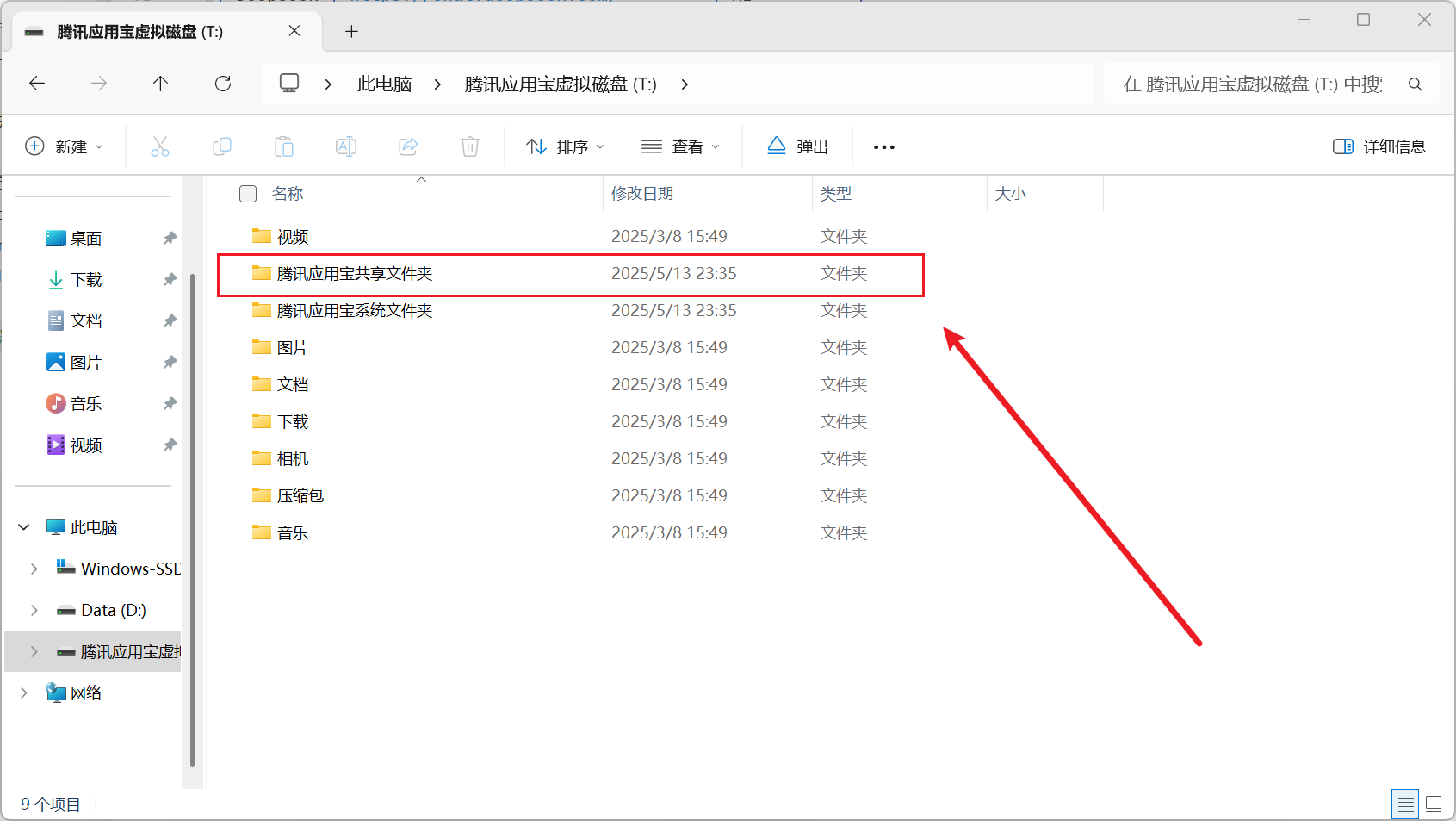Expand the 网络 tree node

coord(24,693)
